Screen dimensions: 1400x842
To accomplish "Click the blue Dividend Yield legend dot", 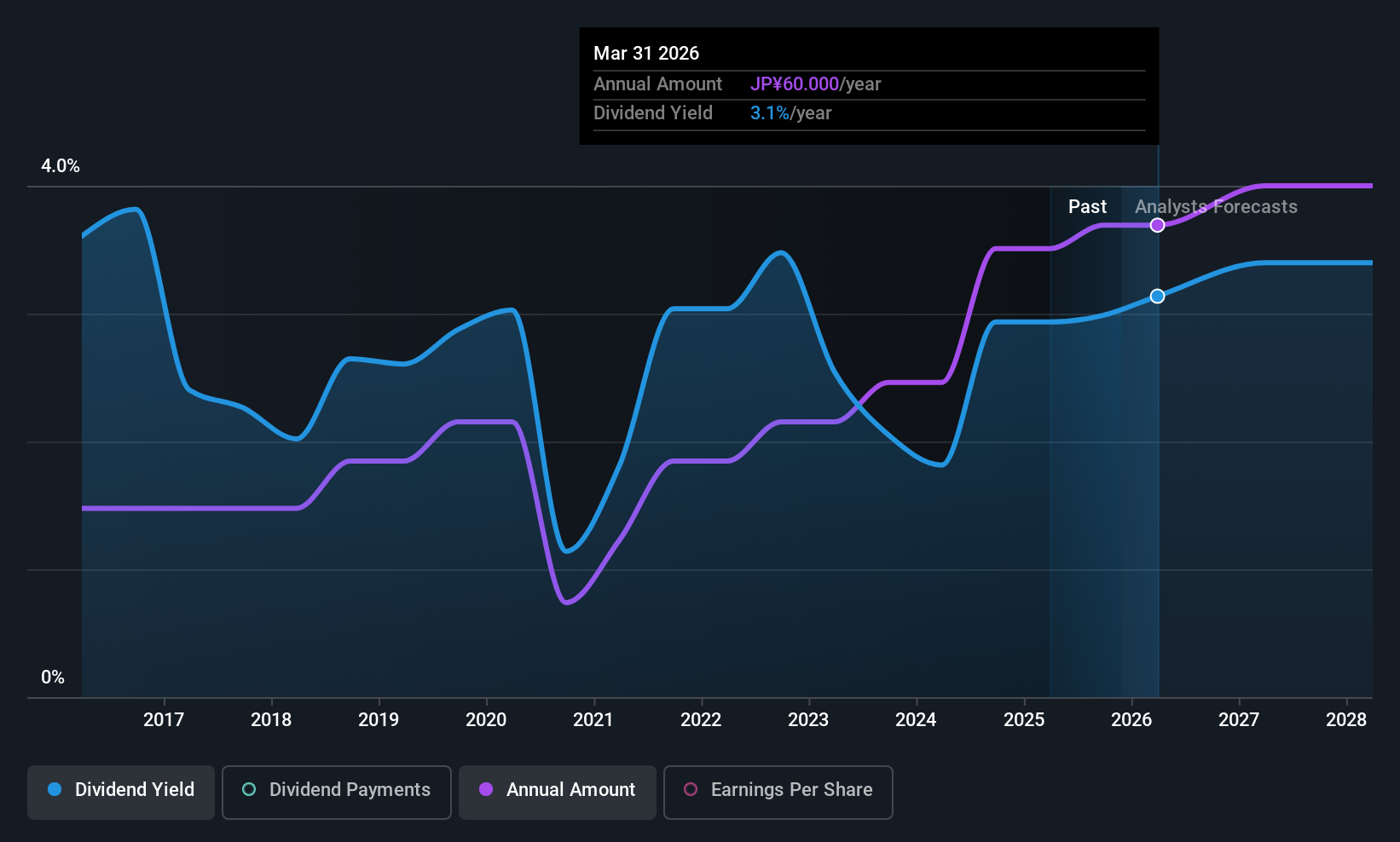I will click(55, 790).
